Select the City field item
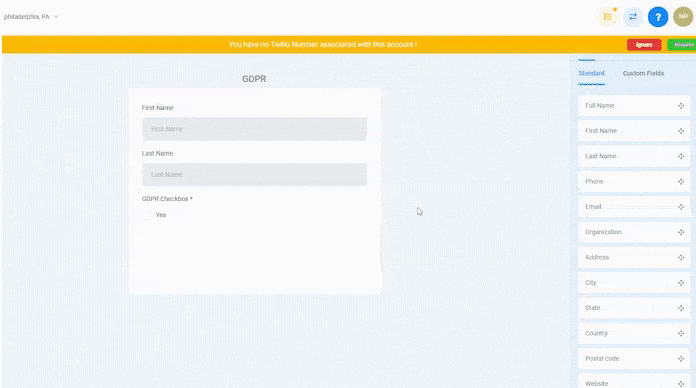The width and height of the screenshot is (696, 388). (x=634, y=283)
